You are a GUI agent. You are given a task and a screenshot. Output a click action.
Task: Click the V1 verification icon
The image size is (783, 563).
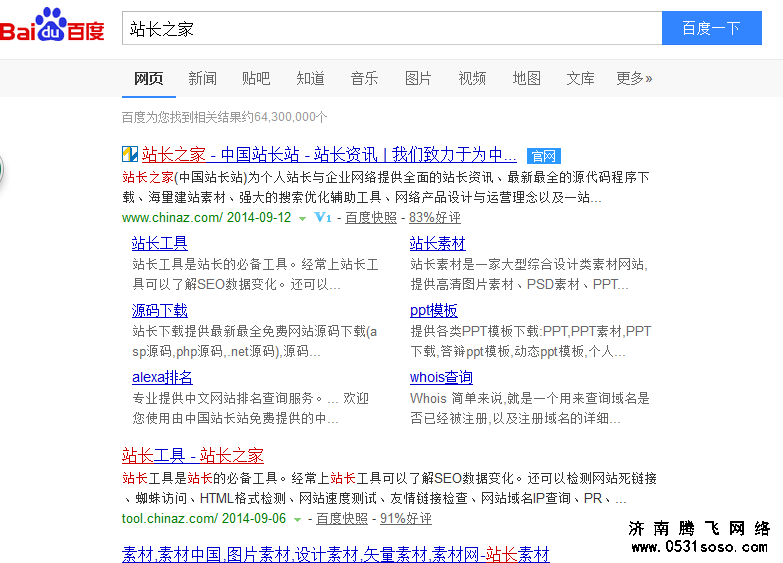point(323,217)
